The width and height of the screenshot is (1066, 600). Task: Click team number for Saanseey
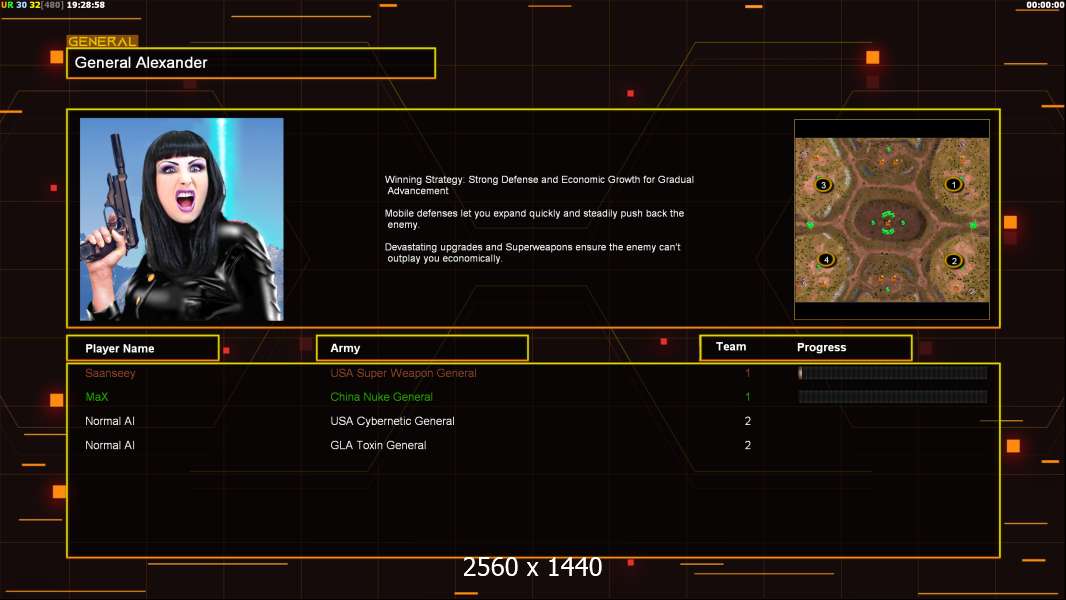pyautogui.click(x=747, y=373)
